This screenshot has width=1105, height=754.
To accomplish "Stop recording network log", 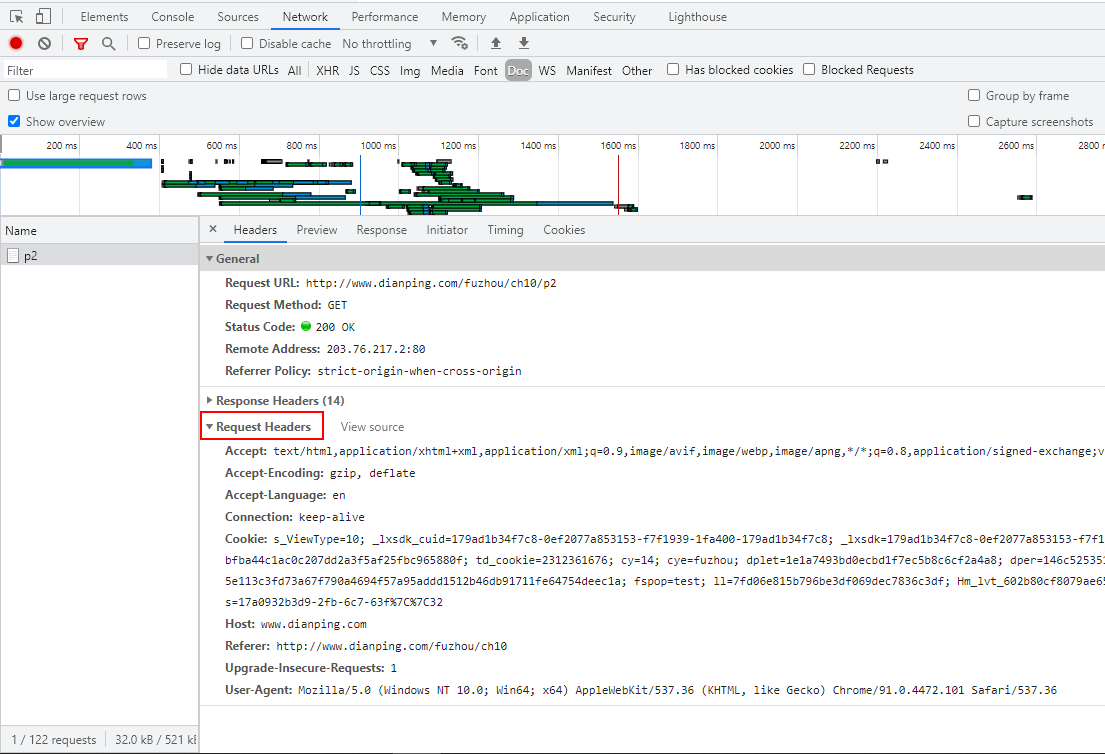I will point(16,44).
